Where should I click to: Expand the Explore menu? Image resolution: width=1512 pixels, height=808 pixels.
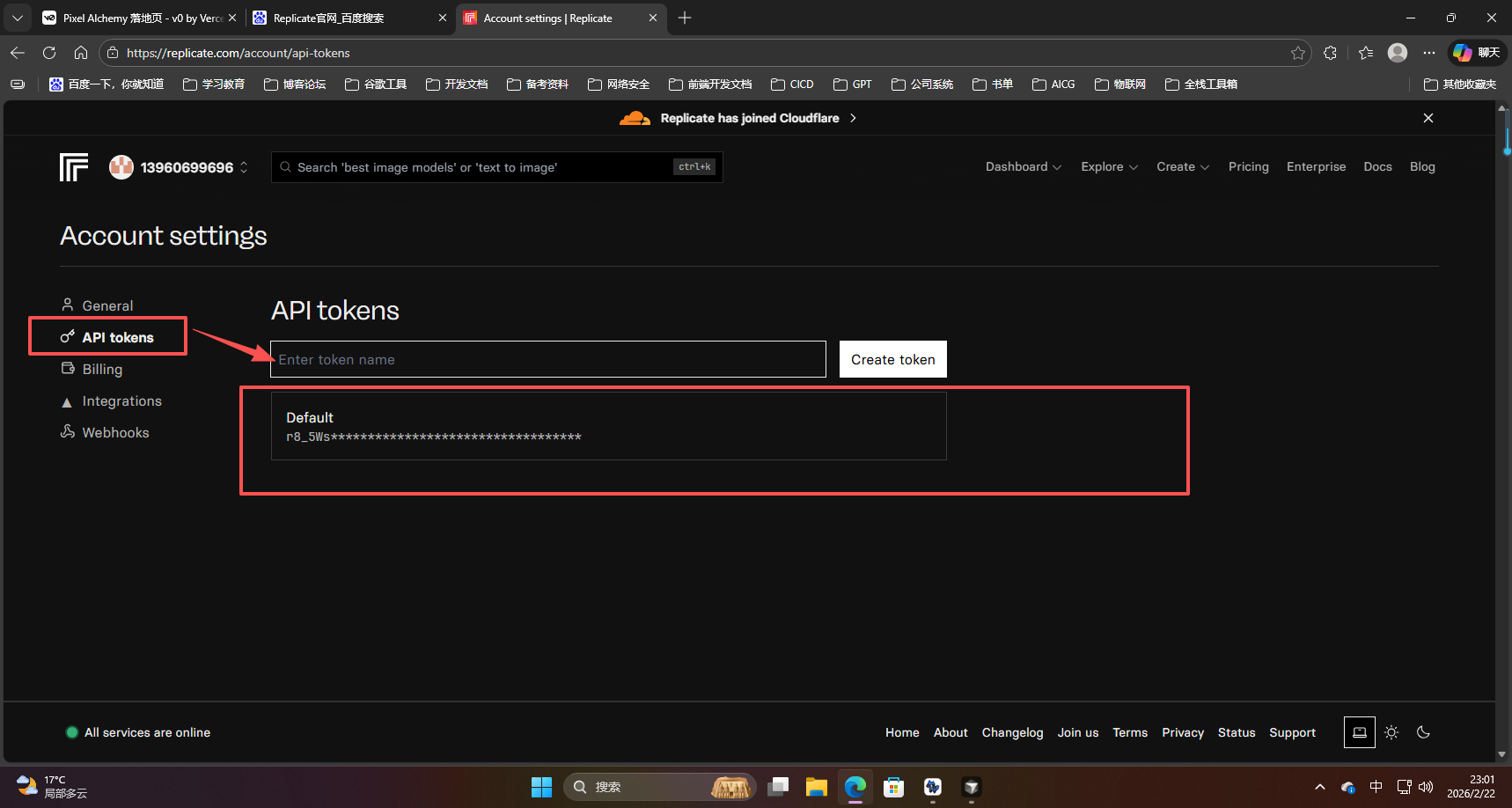click(1109, 166)
